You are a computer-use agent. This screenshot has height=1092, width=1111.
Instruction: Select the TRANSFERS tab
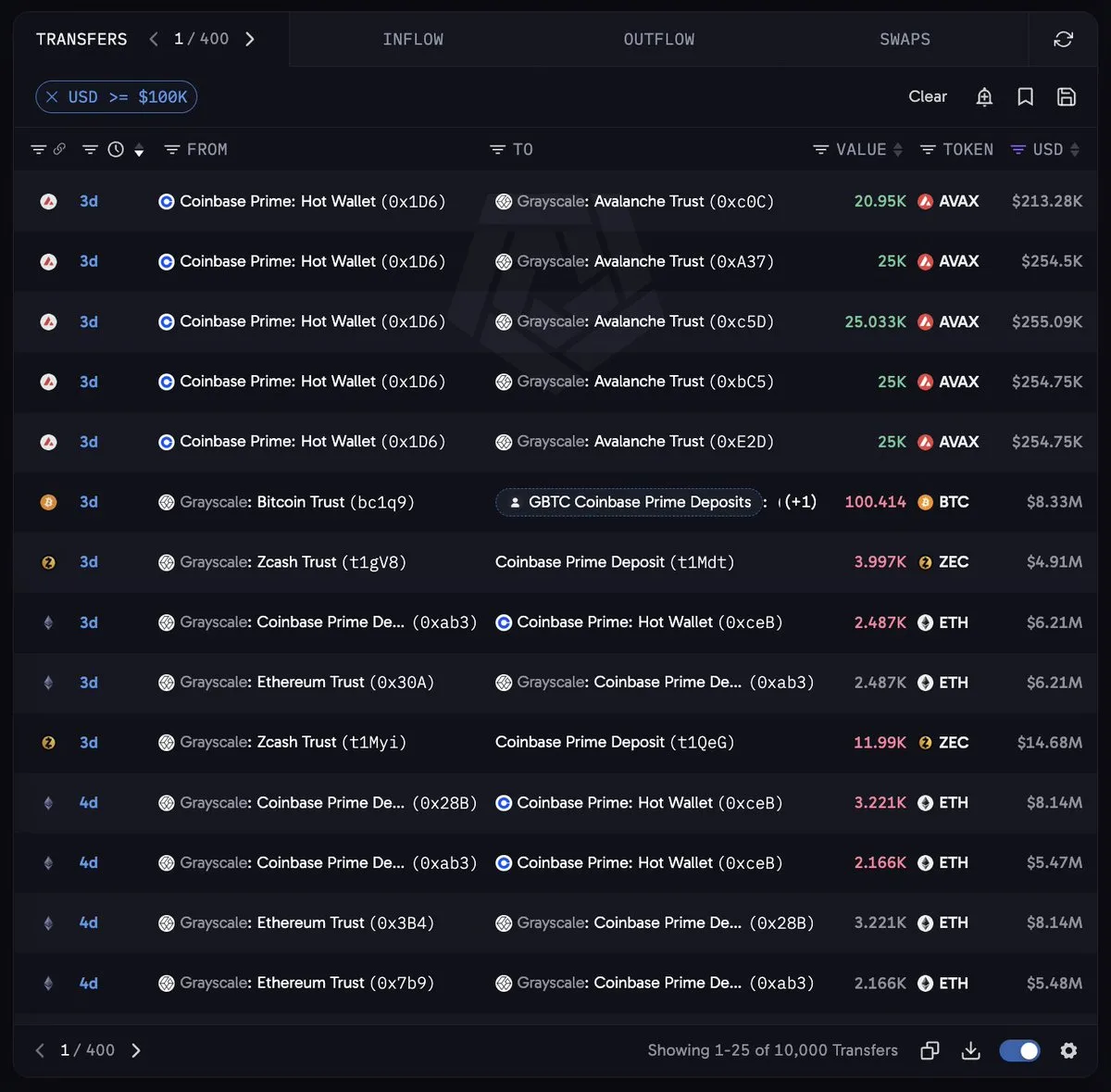(x=81, y=39)
